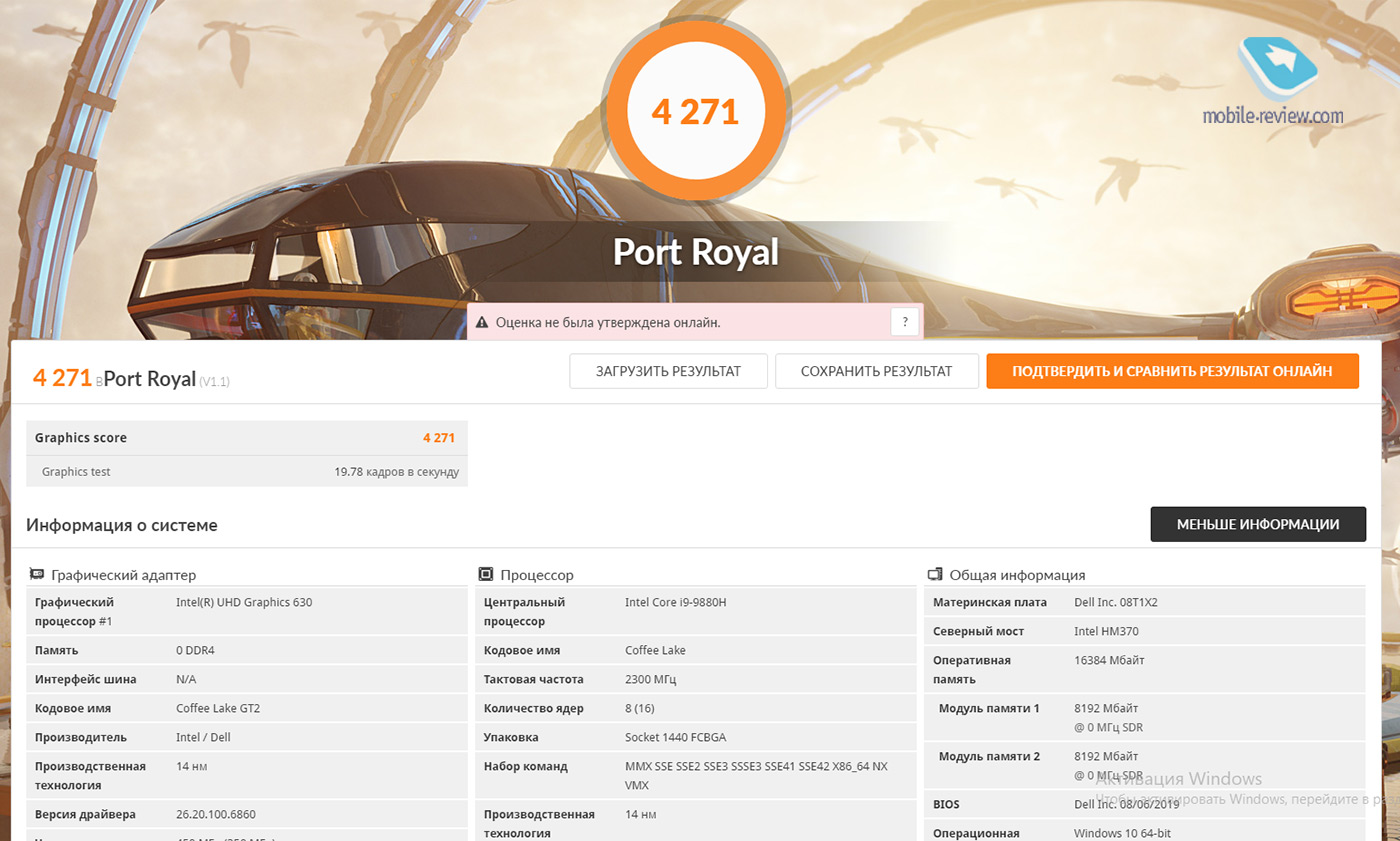Click north bridge value 'Intel HM370'
This screenshot has height=841, width=1400.
tap(1106, 631)
